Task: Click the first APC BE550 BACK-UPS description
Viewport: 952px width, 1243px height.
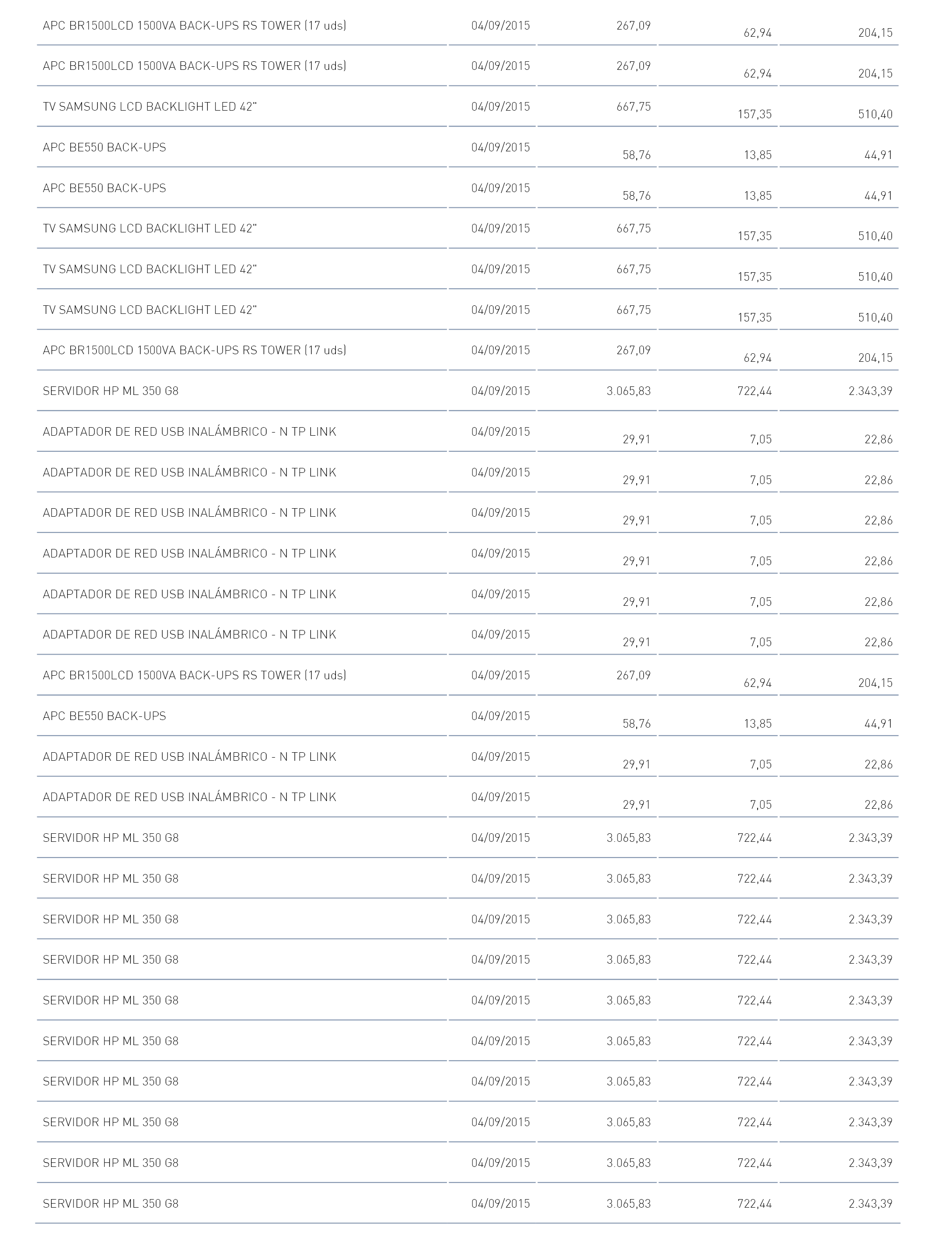Action: coord(104,147)
